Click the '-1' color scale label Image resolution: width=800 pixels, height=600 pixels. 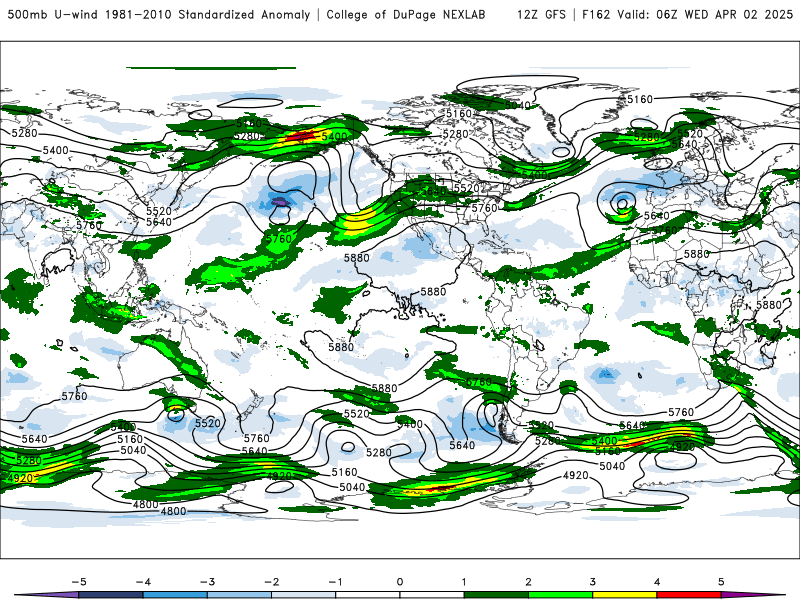[x=335, y=582]
